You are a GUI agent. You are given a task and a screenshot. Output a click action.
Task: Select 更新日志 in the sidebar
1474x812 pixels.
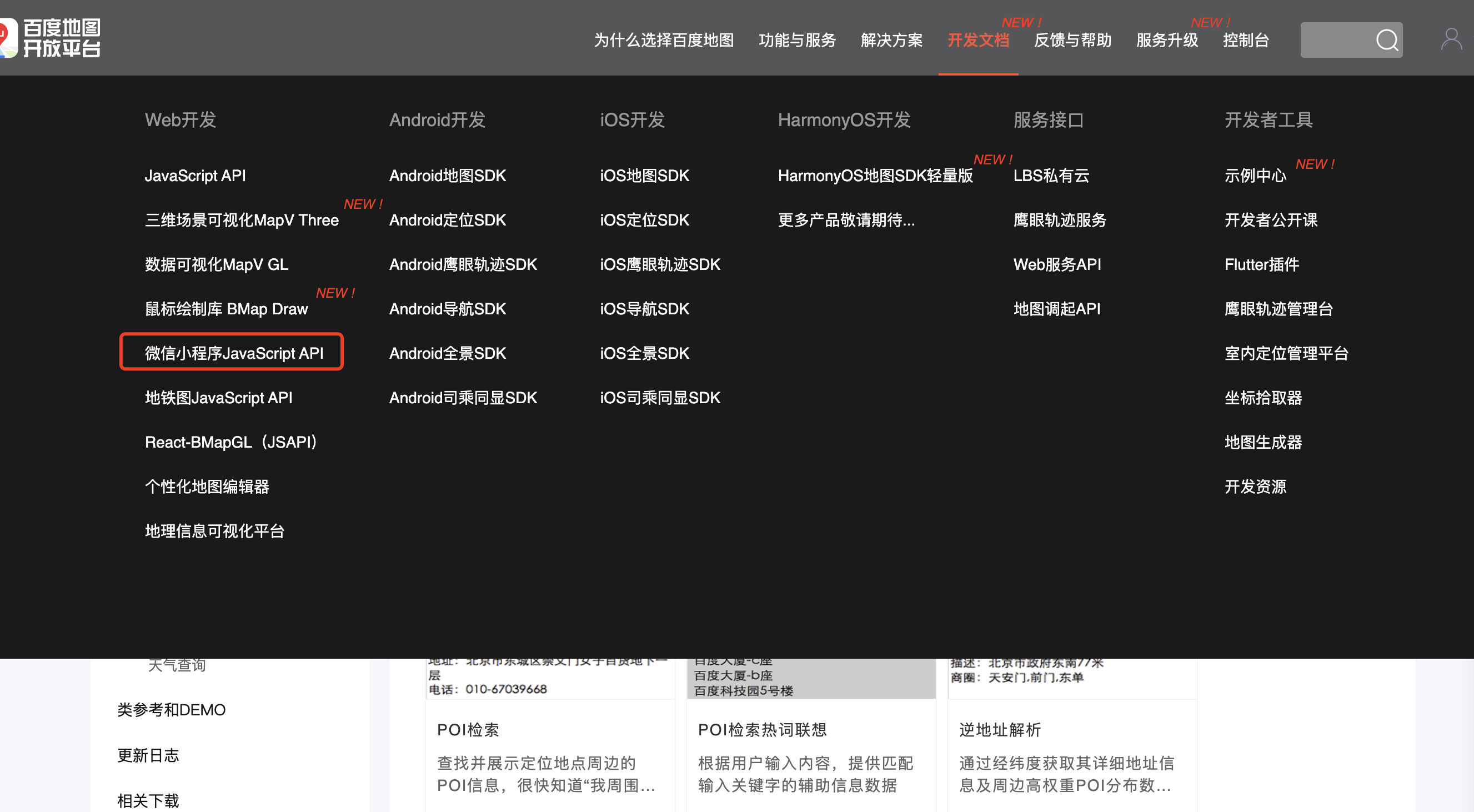[148, 755]
